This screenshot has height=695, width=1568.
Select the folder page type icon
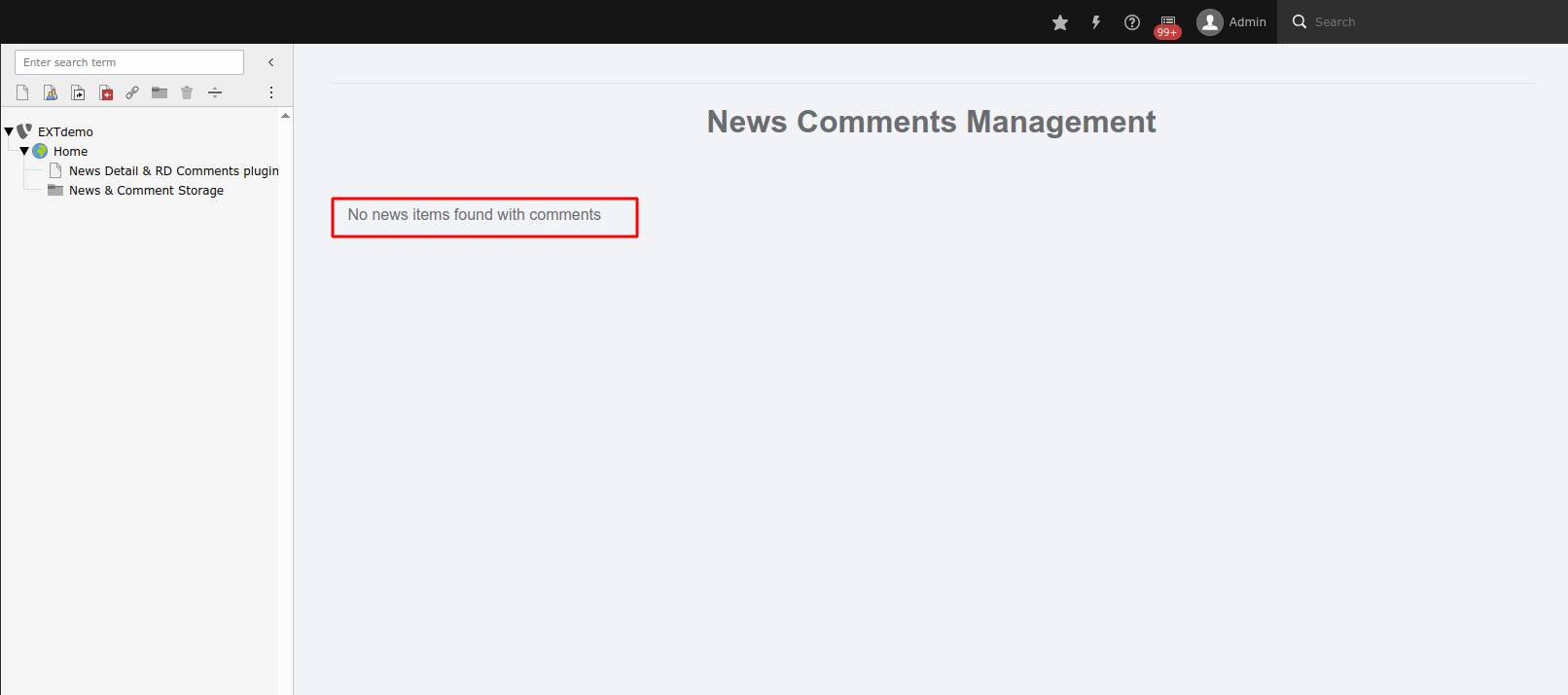pyautogui.click(x=160, y=92)
